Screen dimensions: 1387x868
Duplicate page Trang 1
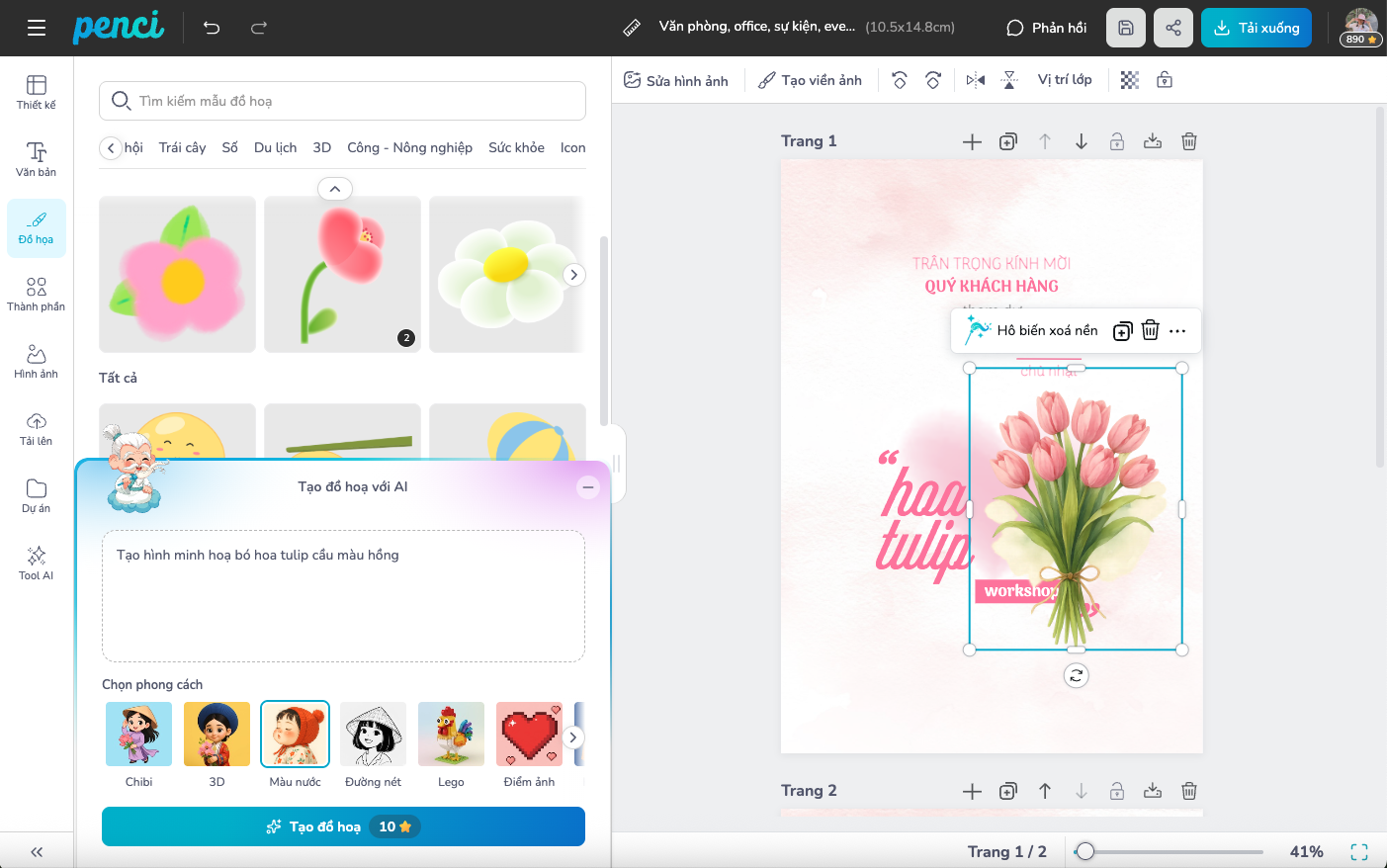point(1008,141)
